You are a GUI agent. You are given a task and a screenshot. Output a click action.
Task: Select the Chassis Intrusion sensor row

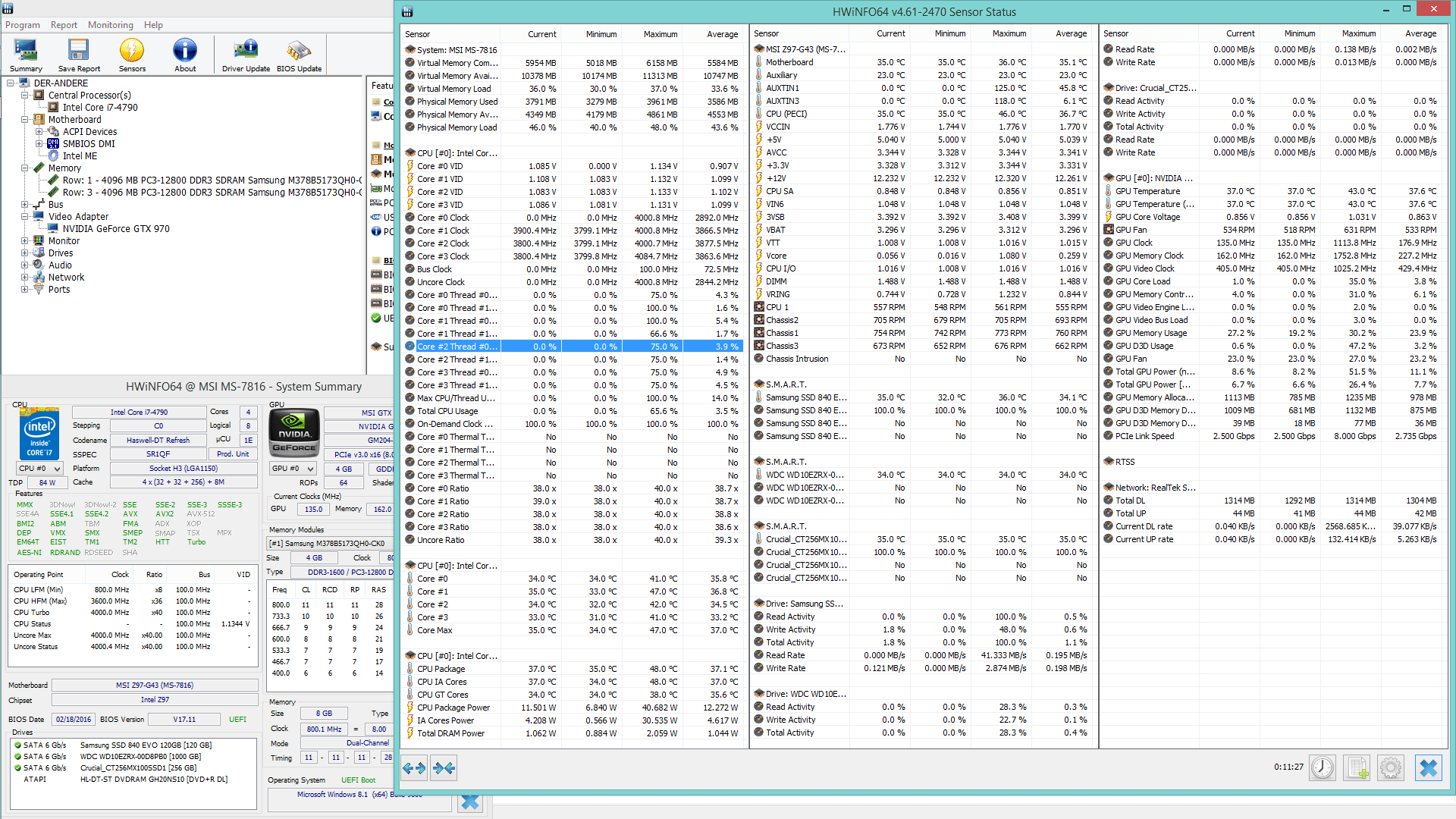click(x=922, y=359)
